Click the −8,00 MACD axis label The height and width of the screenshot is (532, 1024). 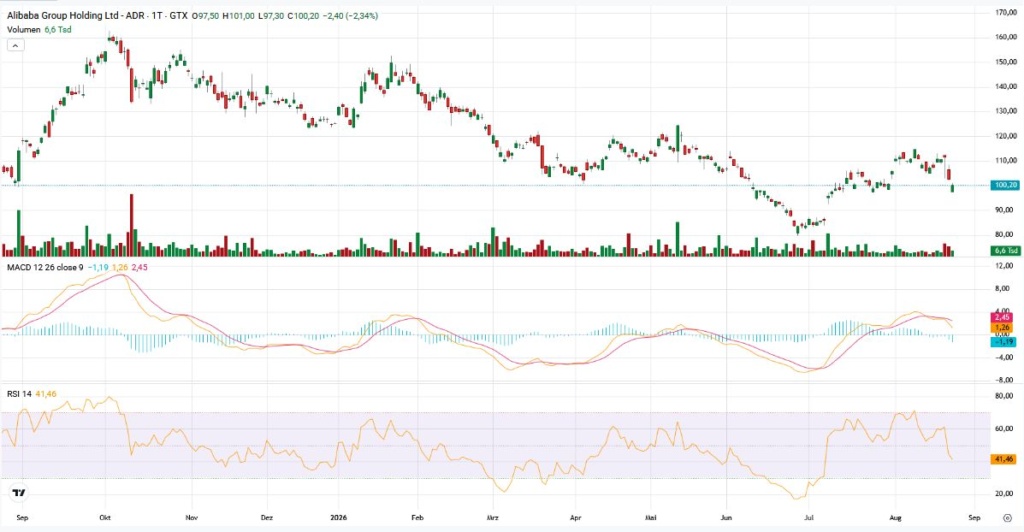click(x=1005, y=380)
